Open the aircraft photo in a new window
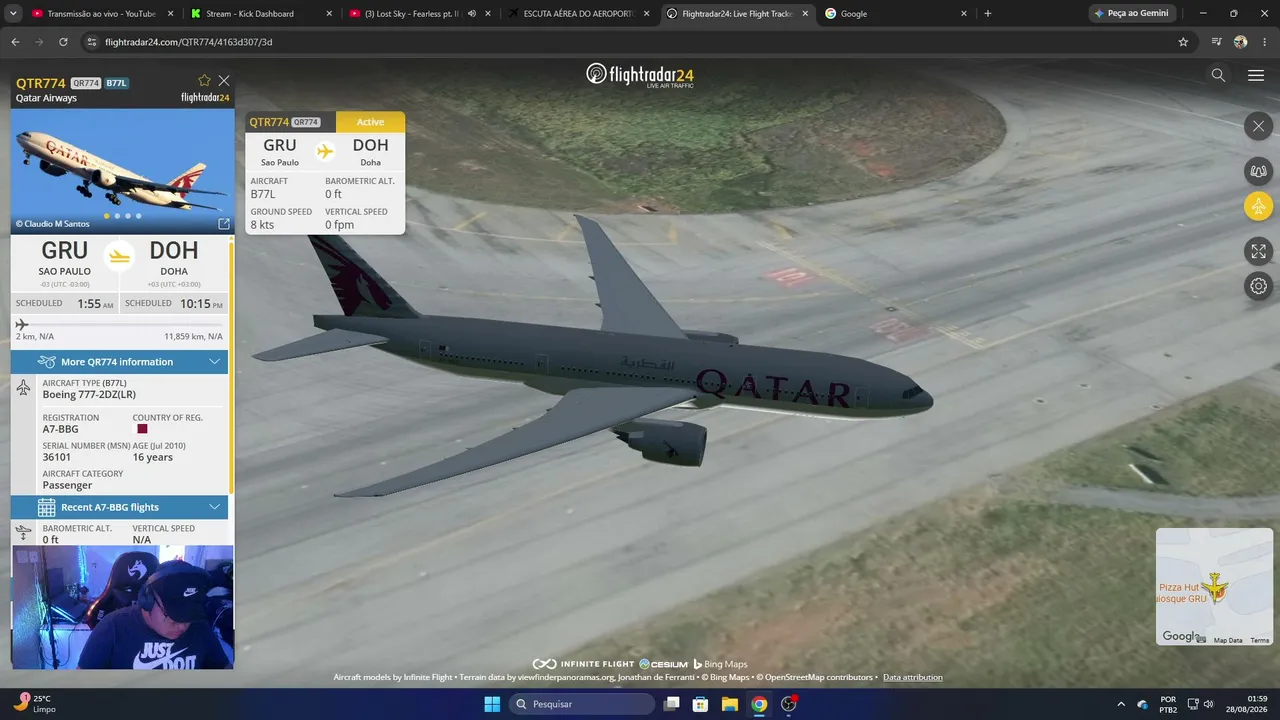The image size is (1280, 720). click(224, 224)
